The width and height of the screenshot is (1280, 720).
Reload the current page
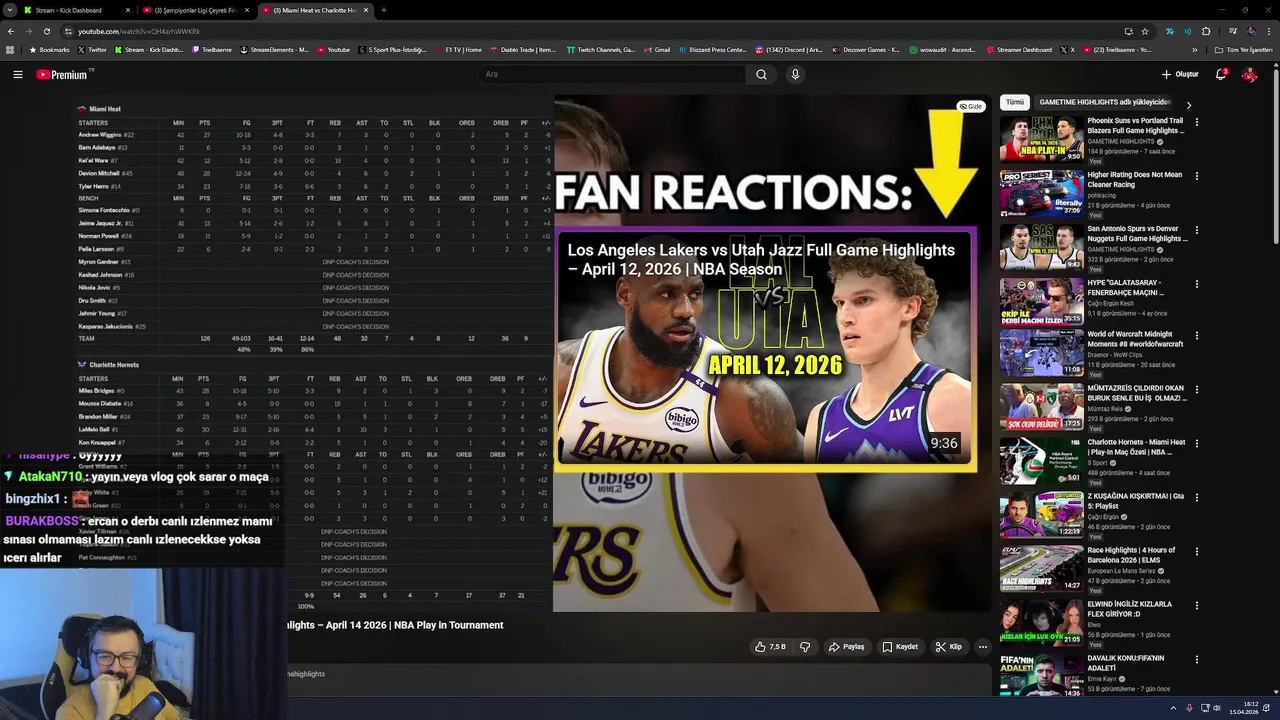(x=46, y=31)
